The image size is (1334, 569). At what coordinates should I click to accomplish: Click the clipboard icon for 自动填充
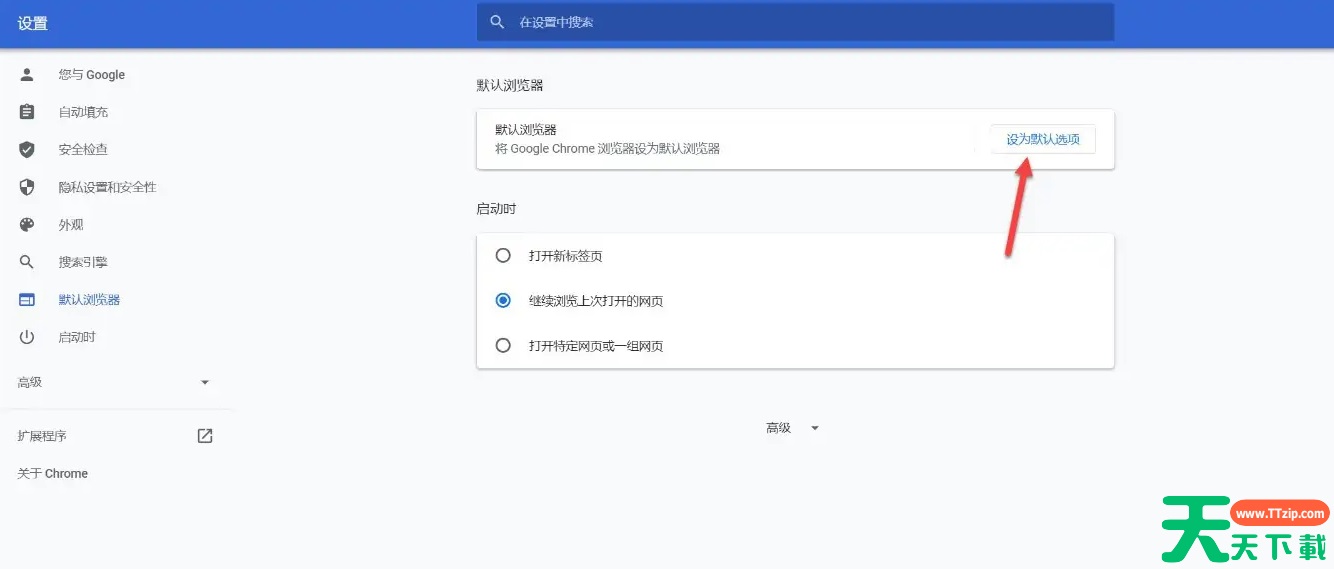27,112
